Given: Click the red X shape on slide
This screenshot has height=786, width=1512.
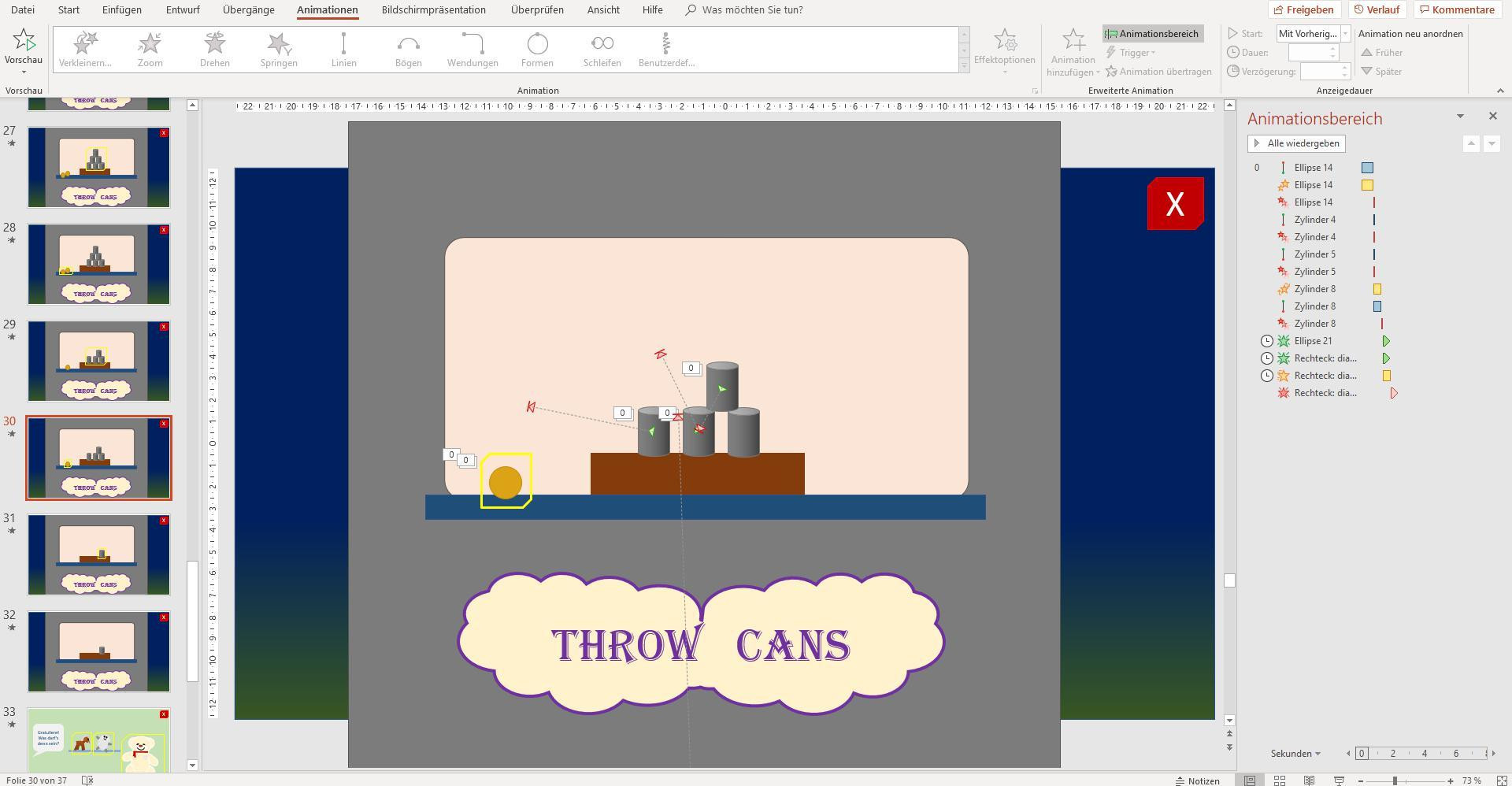Looking at the screenshot, I should [1175, 204].
